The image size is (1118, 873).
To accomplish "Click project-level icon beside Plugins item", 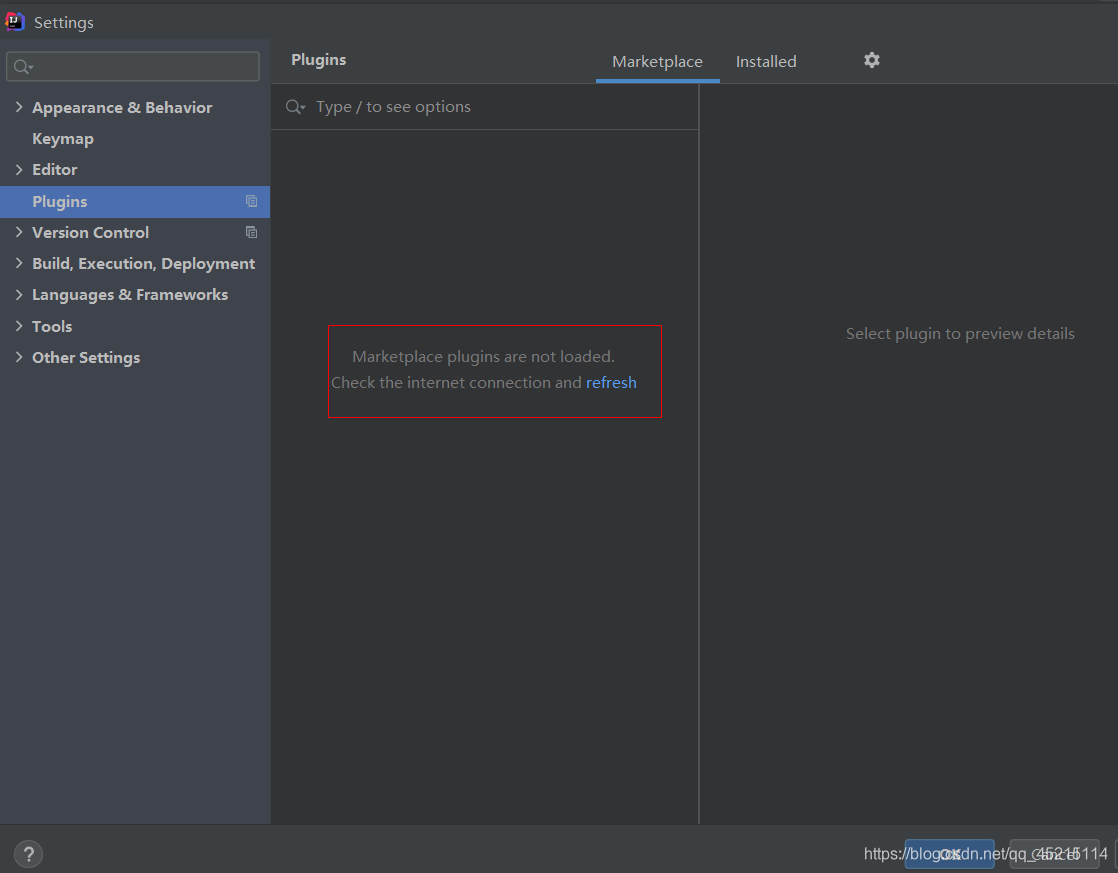I will point(252,201).
